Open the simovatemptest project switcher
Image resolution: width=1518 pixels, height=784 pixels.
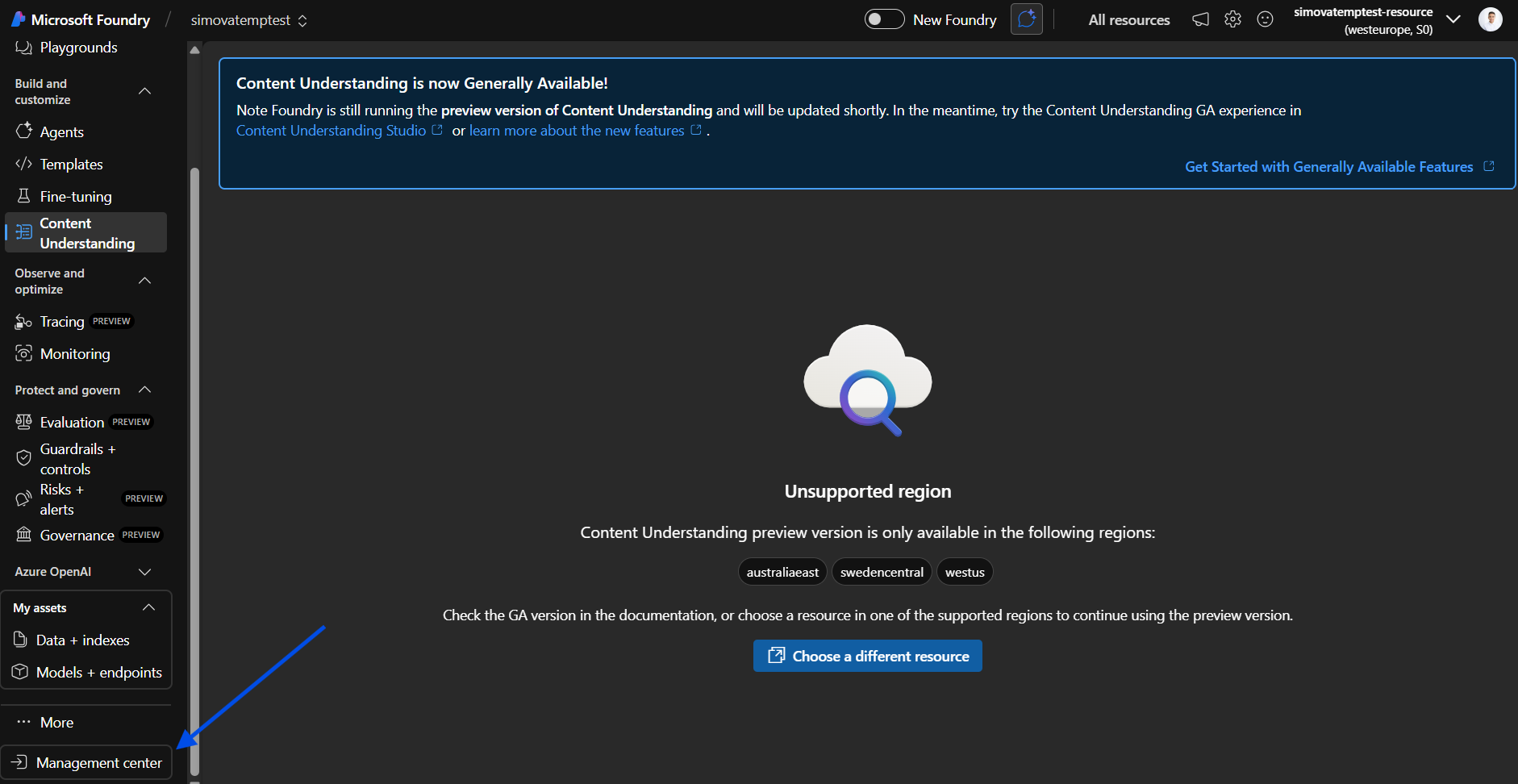pos(249,20)
